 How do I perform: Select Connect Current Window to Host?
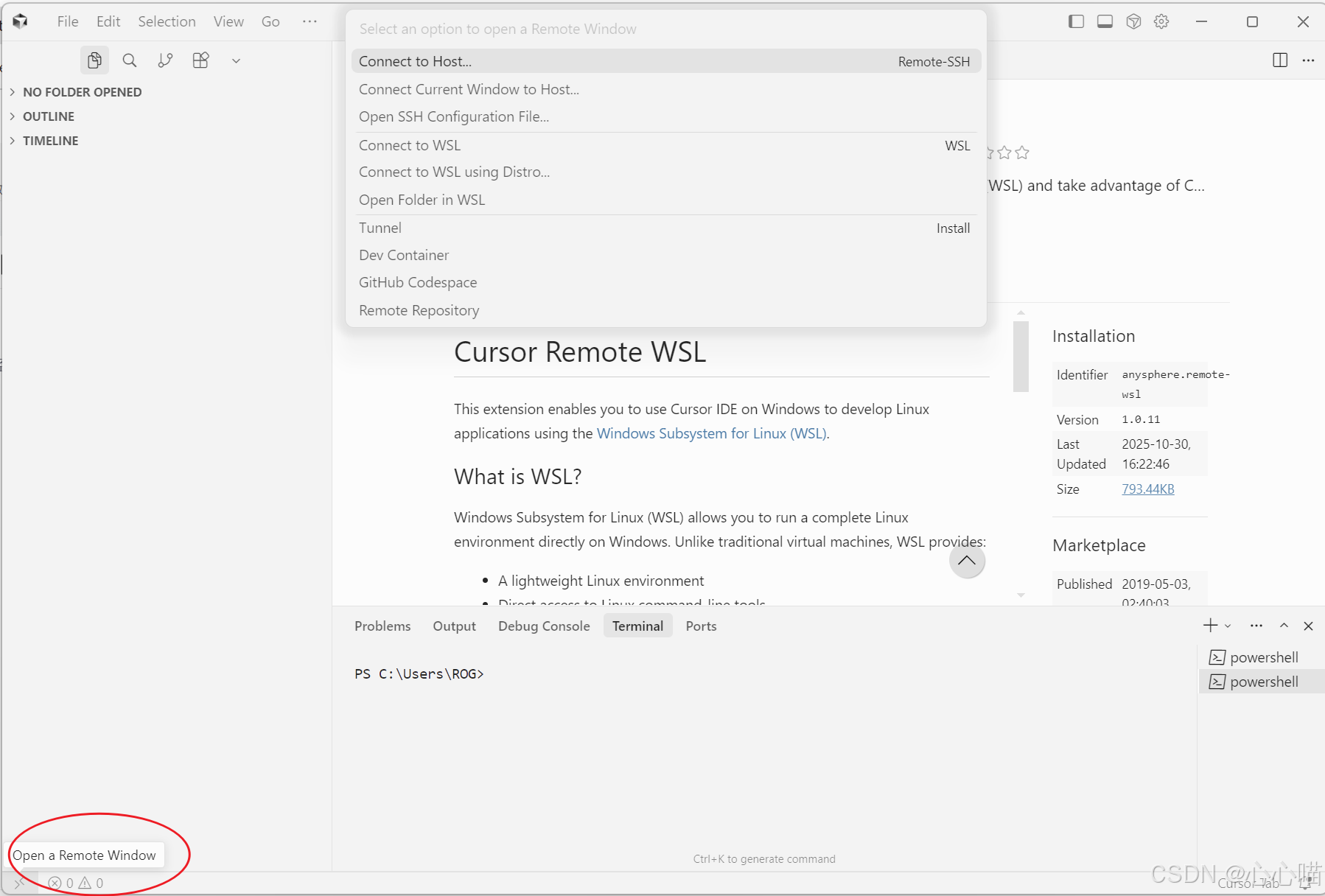pos(666,89)
